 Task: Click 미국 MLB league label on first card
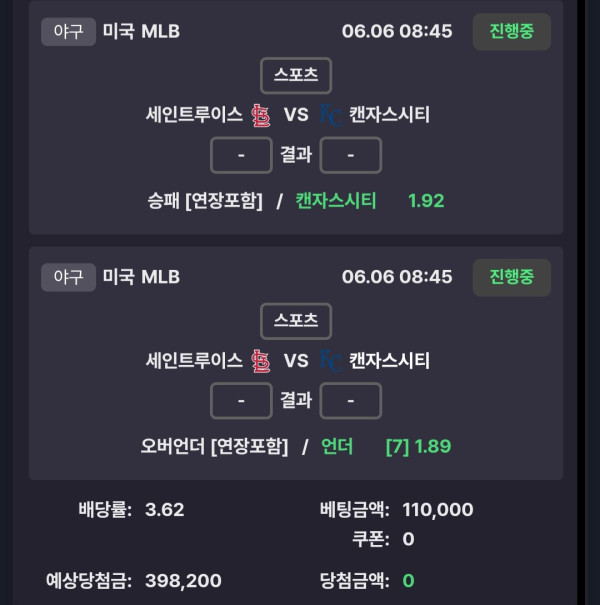(x=141, y=31)
